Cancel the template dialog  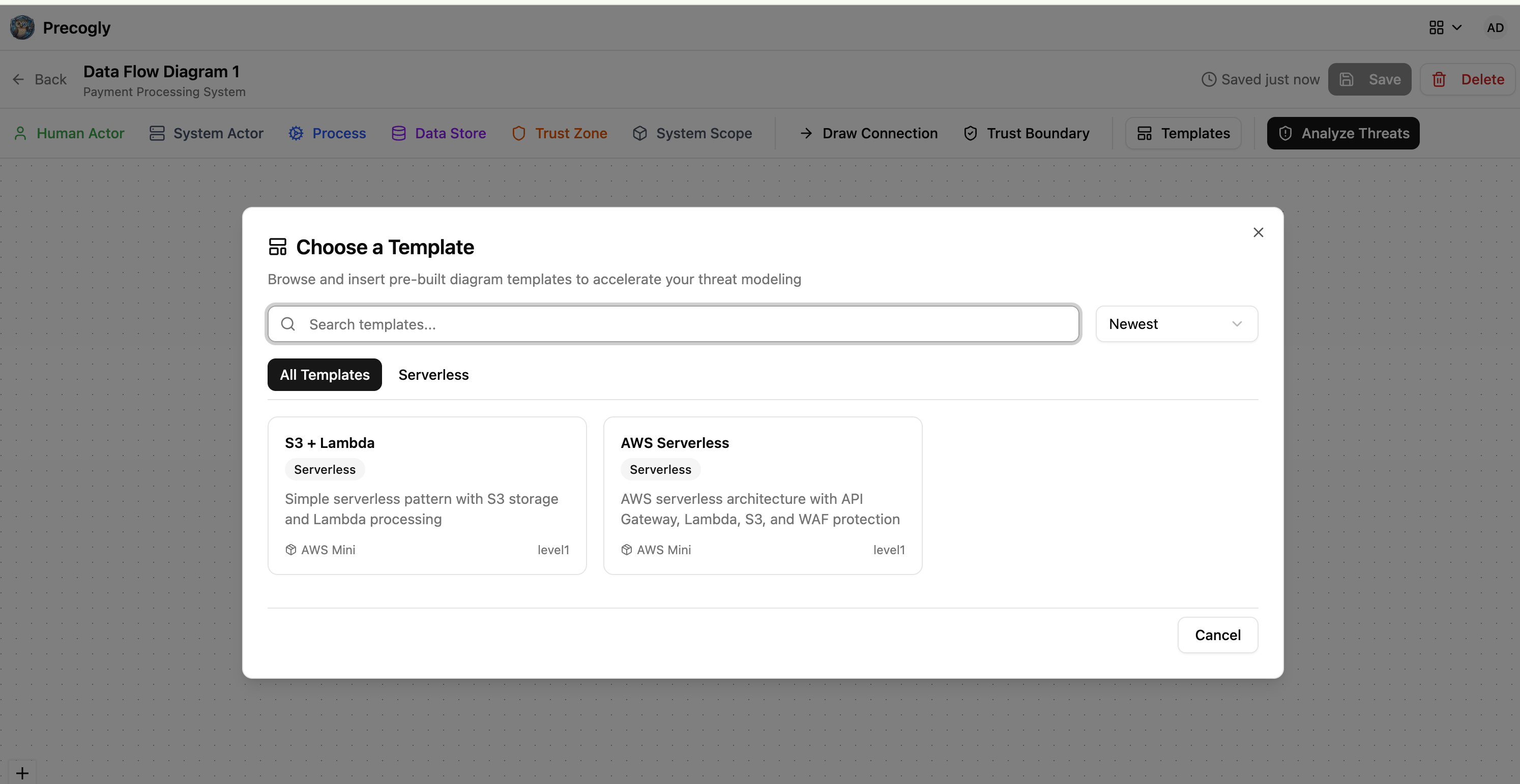point(1217,635)
